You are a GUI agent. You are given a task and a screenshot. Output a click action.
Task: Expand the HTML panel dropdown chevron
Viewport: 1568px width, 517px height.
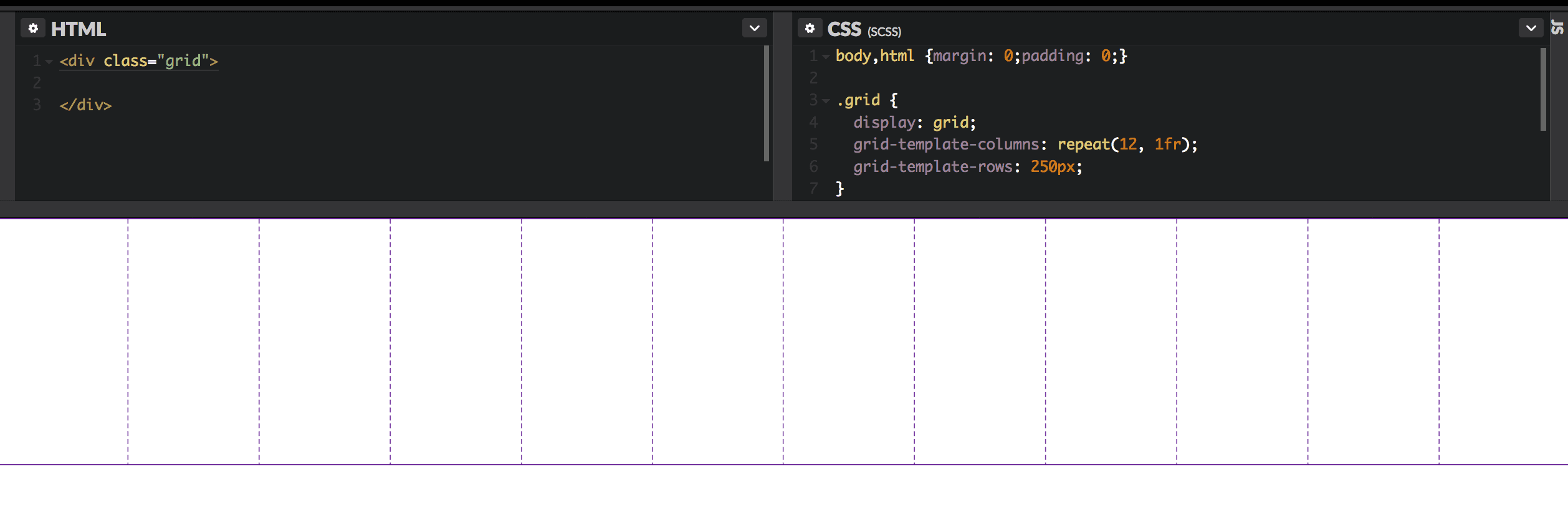click(754, 28)
